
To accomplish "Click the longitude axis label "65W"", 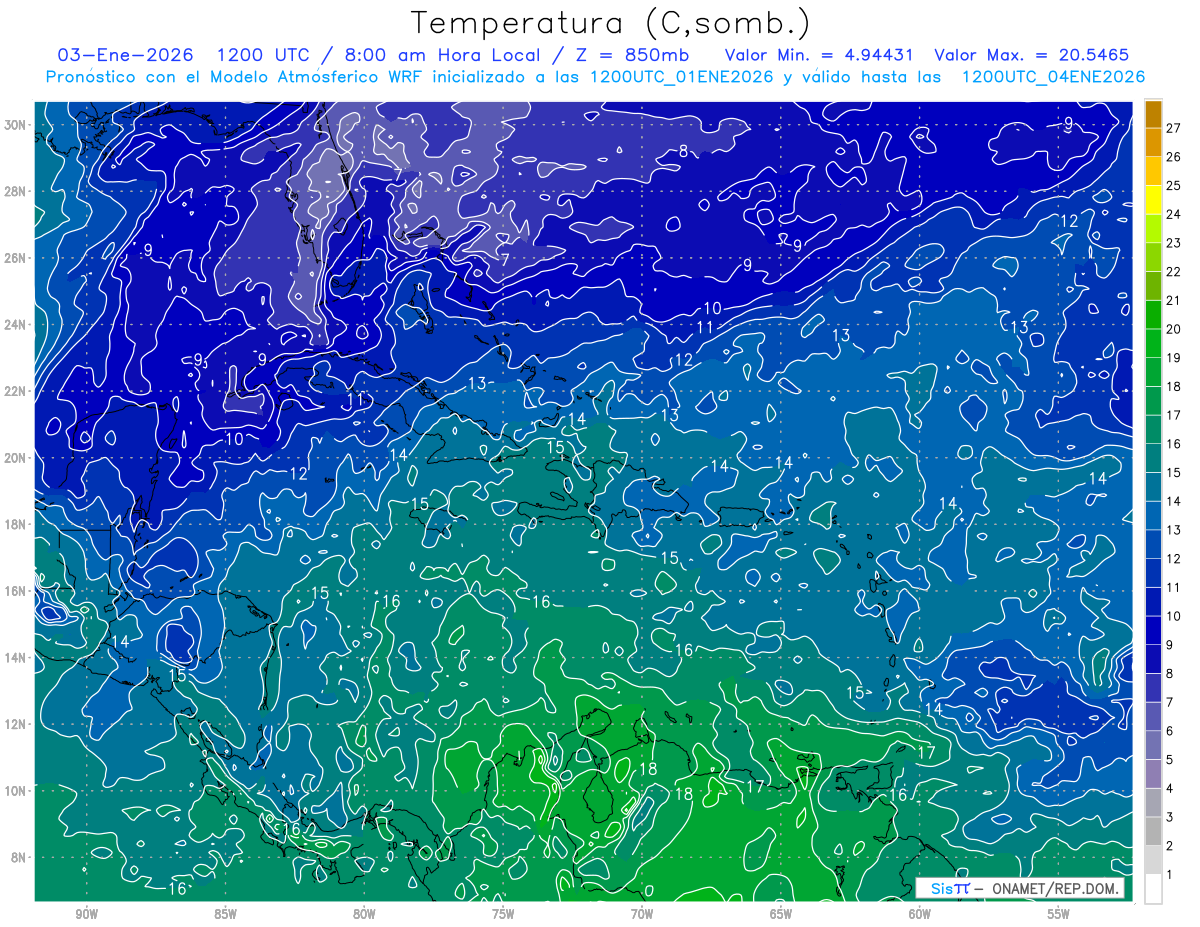I will [781, 914].
